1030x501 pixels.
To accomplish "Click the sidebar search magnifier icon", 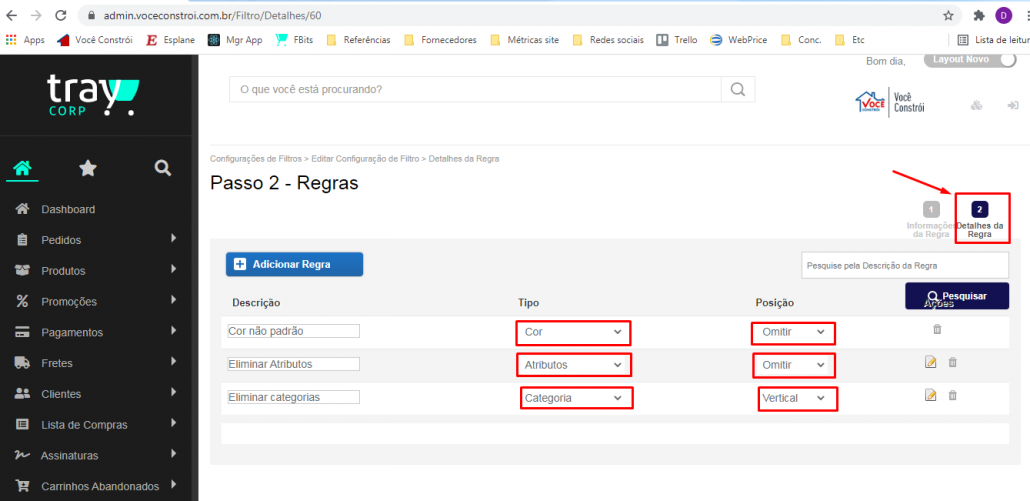I will coord(163,168).
